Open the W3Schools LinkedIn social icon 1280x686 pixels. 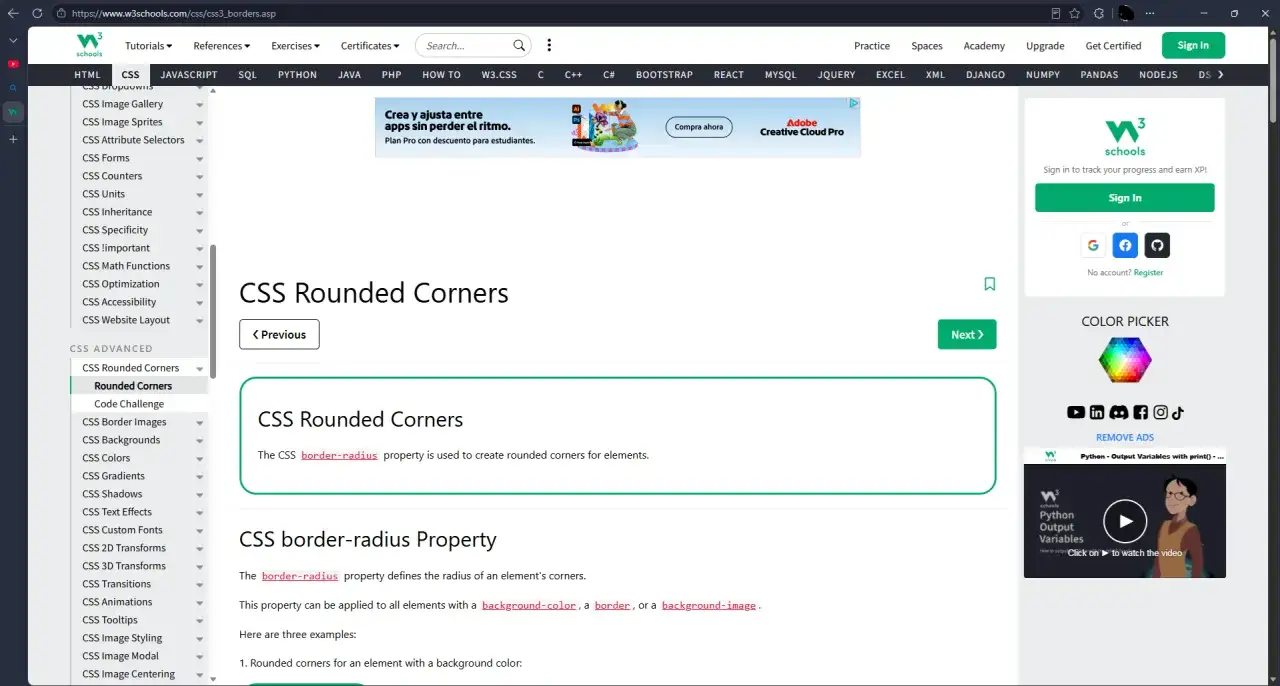coord(1097,412)
